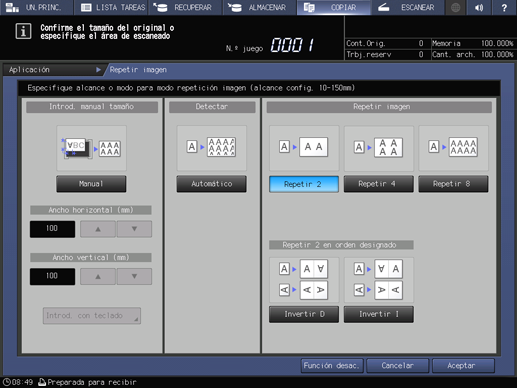
Task: Click the Repetir 2 en orden designado header
Action: 341,245
